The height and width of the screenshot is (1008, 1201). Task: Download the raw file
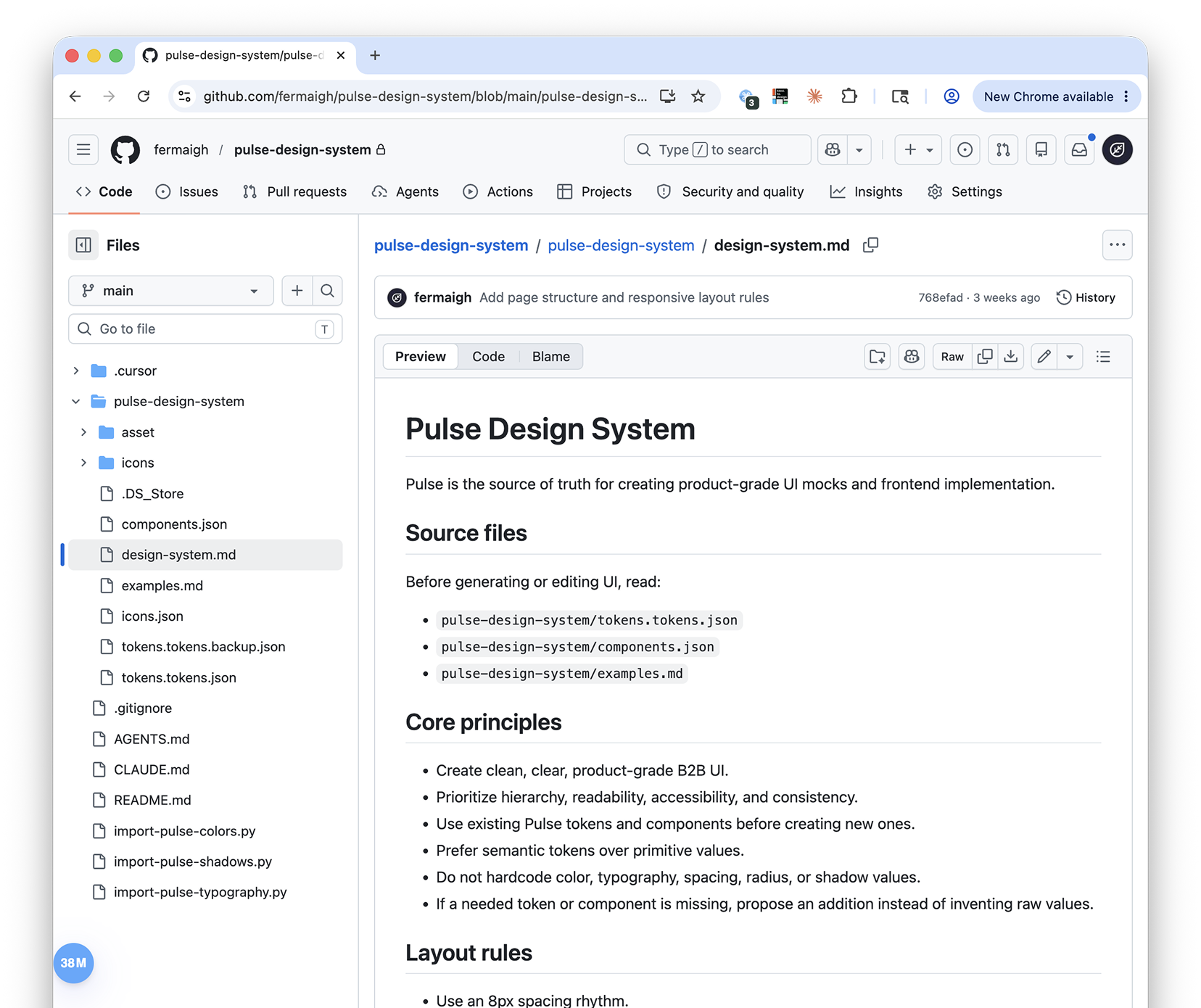[1011, 357]
